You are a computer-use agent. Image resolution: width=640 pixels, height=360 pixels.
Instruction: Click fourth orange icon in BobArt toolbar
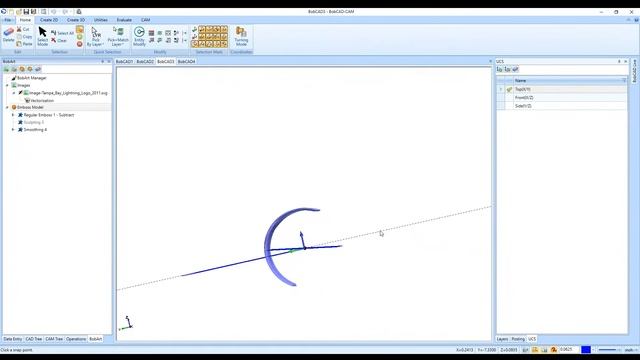(x=30, y=69)
